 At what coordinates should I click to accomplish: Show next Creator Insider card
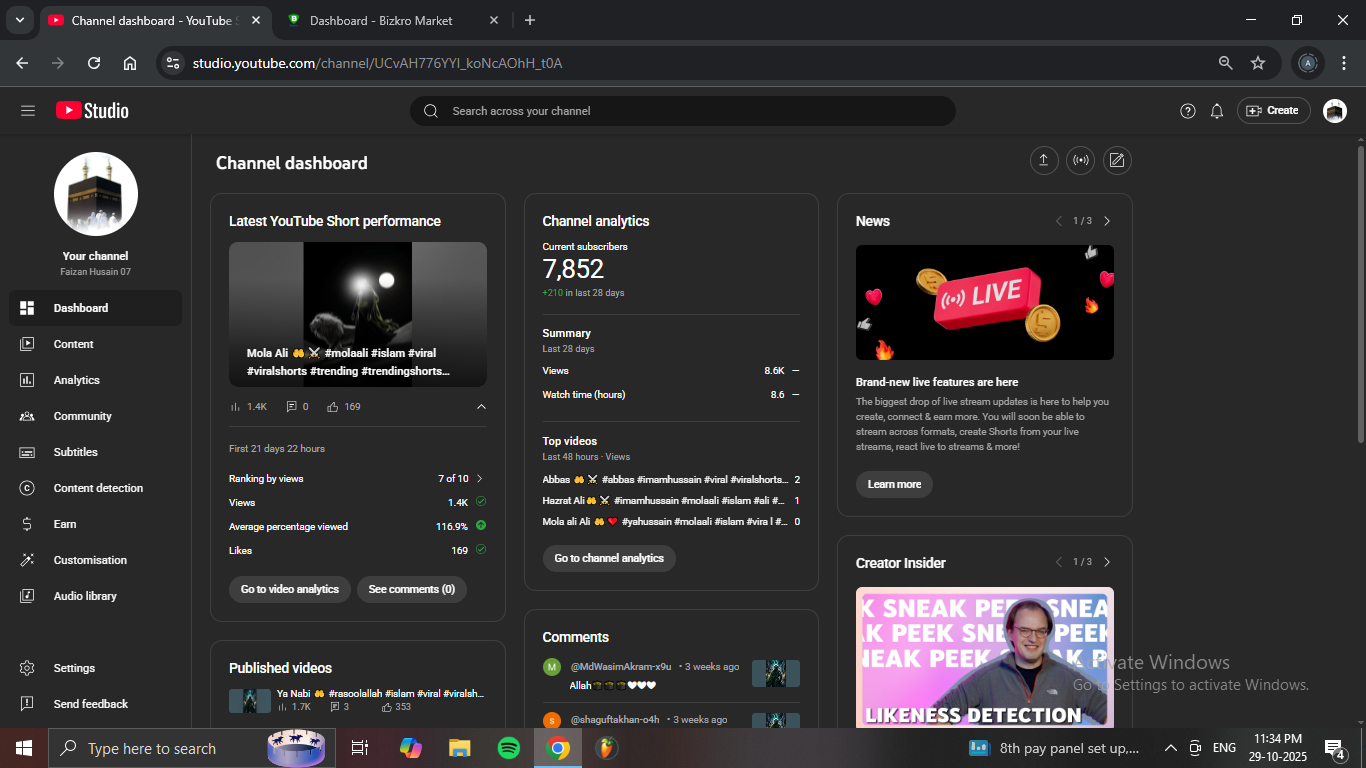1107,562
